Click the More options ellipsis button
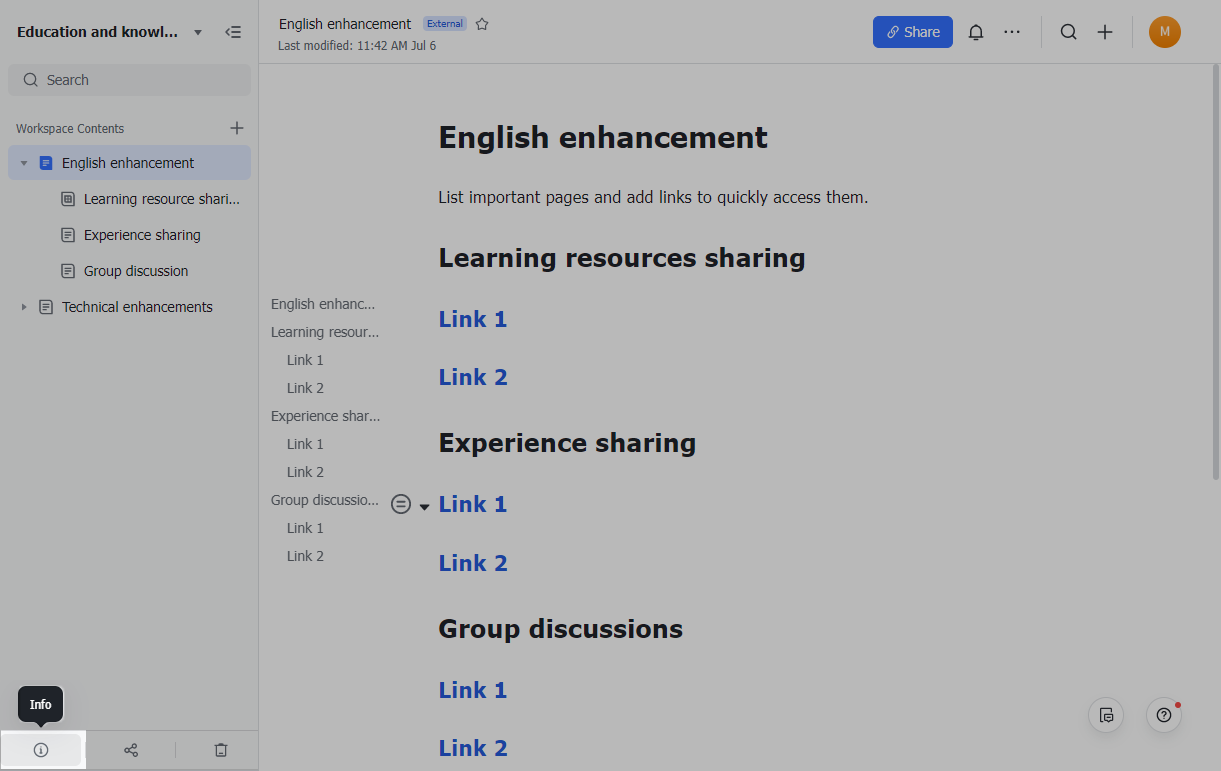 (1012, 31)
